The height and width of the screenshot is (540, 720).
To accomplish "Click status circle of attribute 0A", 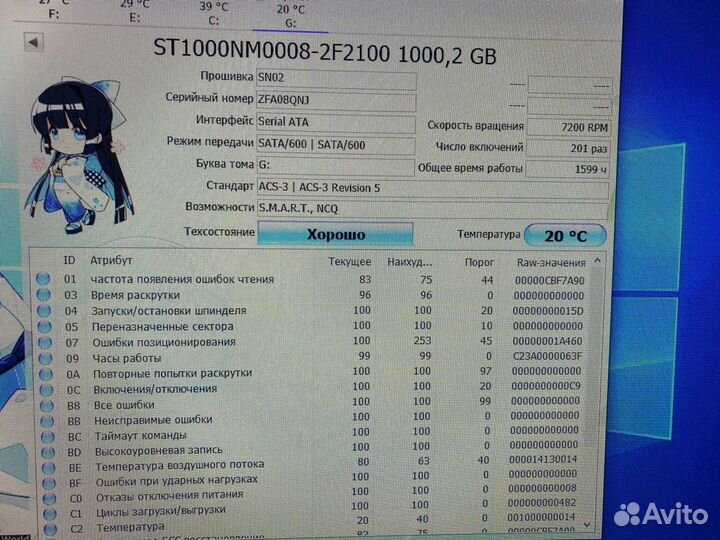I will 46,374.
